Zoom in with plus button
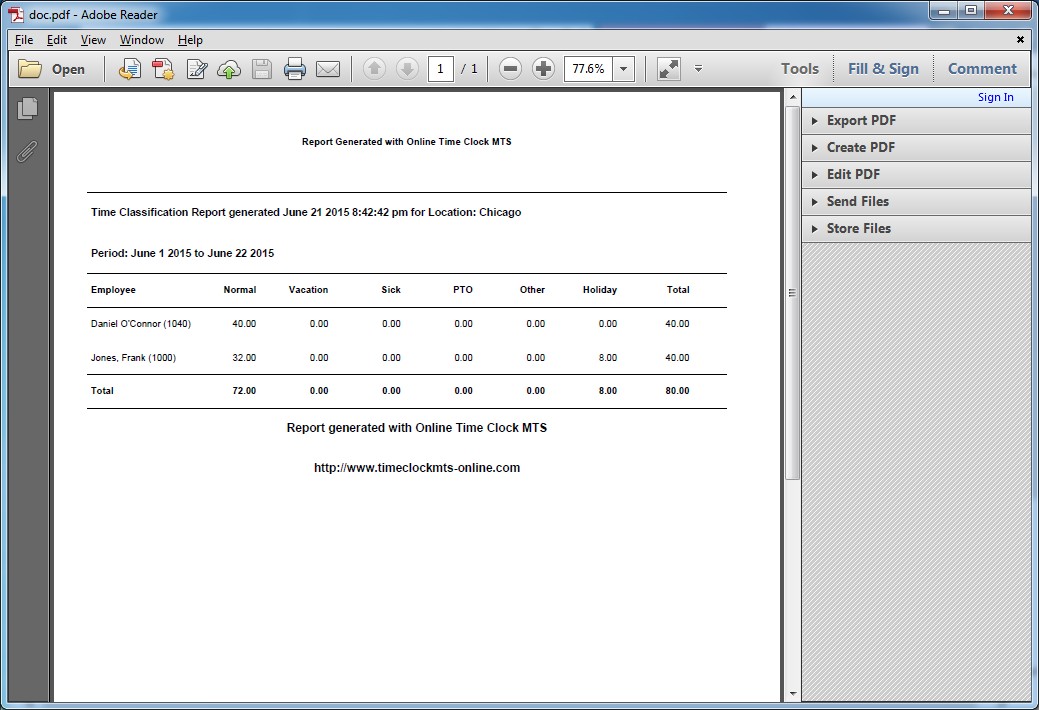This screenshot has width=1039, height=710. pos(543,68)
